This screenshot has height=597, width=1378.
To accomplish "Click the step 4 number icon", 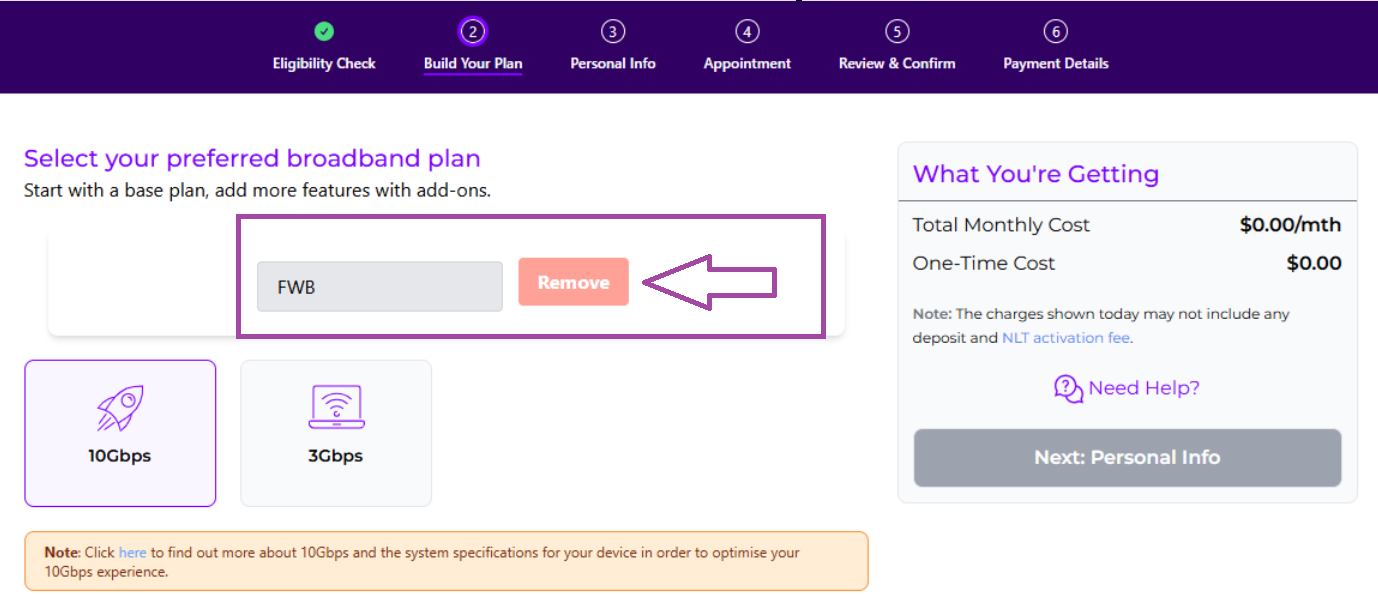I will (x=747, y=32).
